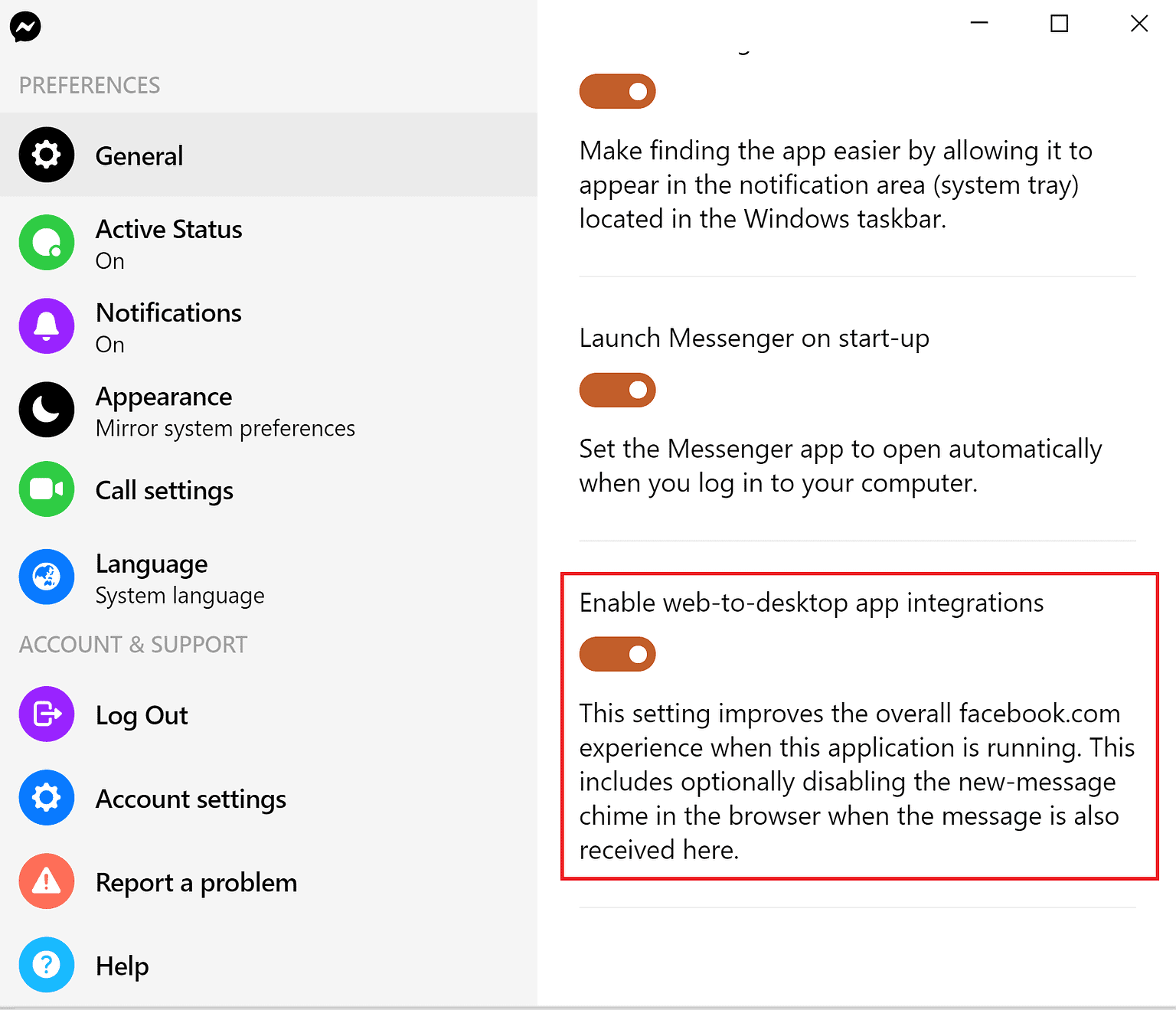Click the Active Status green icon

pos(47,243)
